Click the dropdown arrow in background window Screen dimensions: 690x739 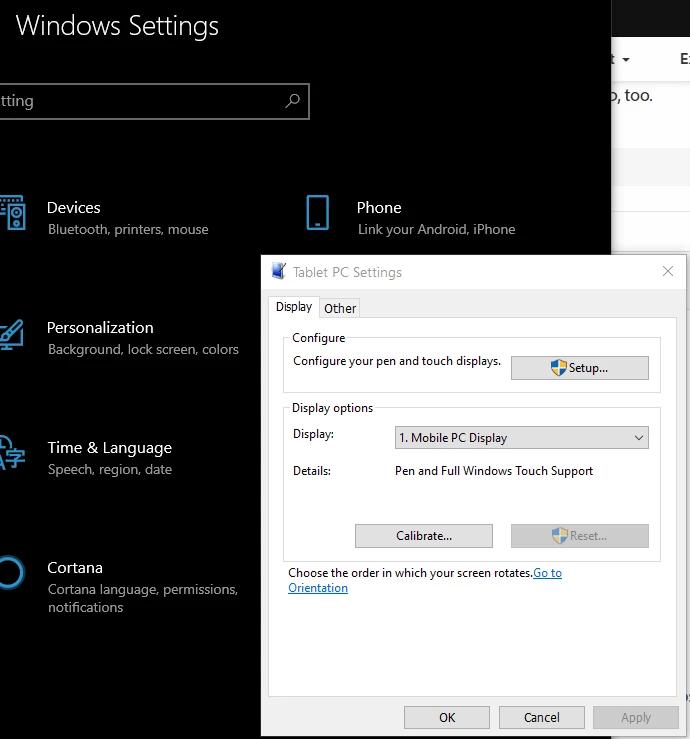[x=626, y=60]
